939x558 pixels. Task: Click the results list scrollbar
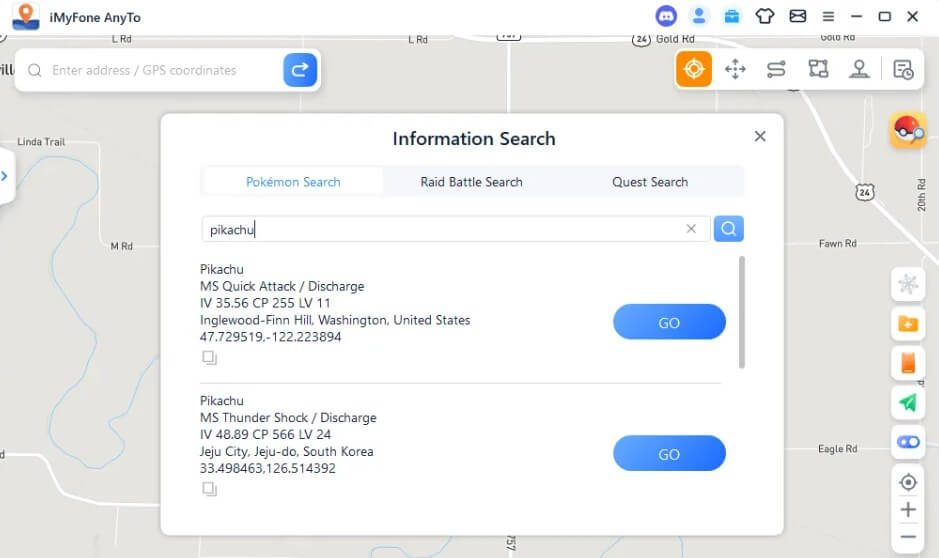[x=742, y=312]
